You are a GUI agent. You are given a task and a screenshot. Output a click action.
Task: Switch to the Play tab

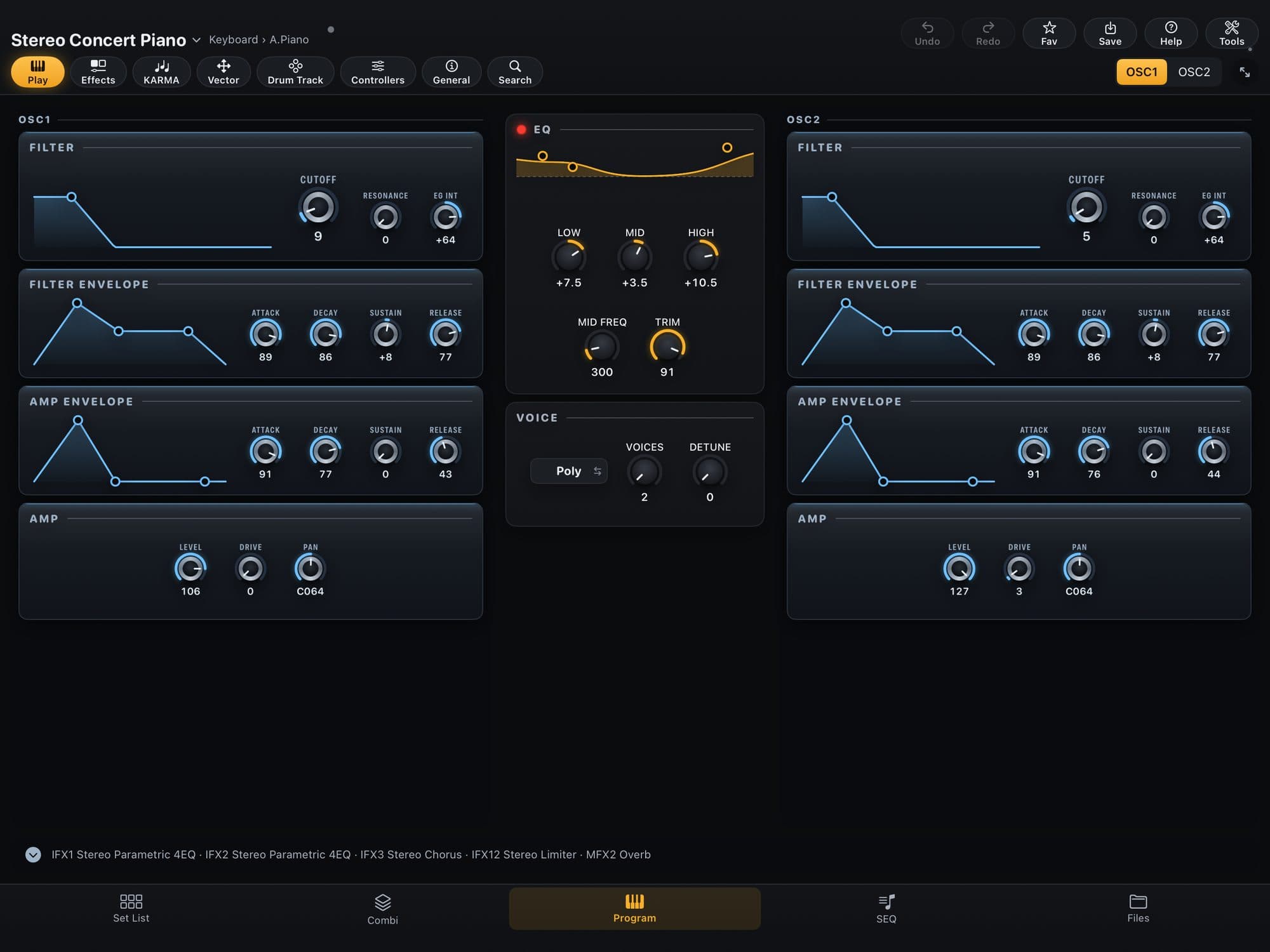(37, 72)
